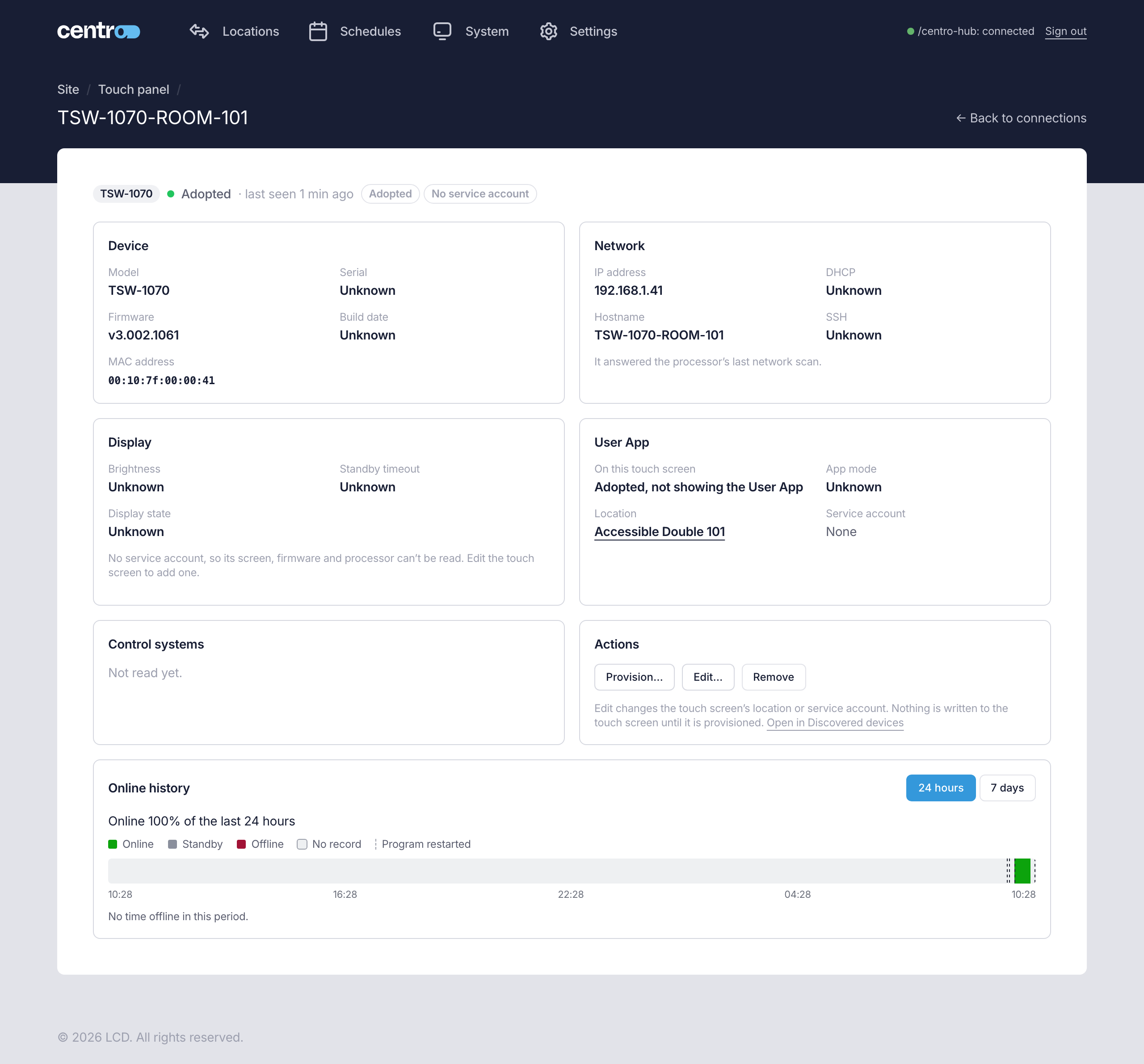Open the Edit... dialog
Screen dimensions: 1144x1064
pos(707,676)
